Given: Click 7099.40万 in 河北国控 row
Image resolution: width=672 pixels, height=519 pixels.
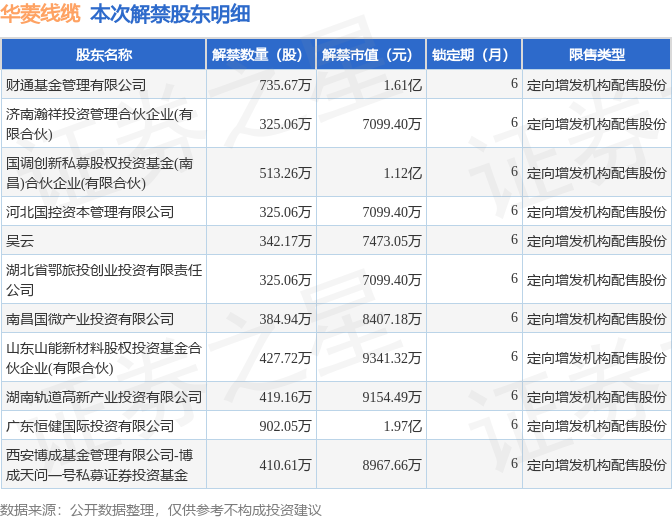Looking at the screenshot, I should (x=392, y=212).
